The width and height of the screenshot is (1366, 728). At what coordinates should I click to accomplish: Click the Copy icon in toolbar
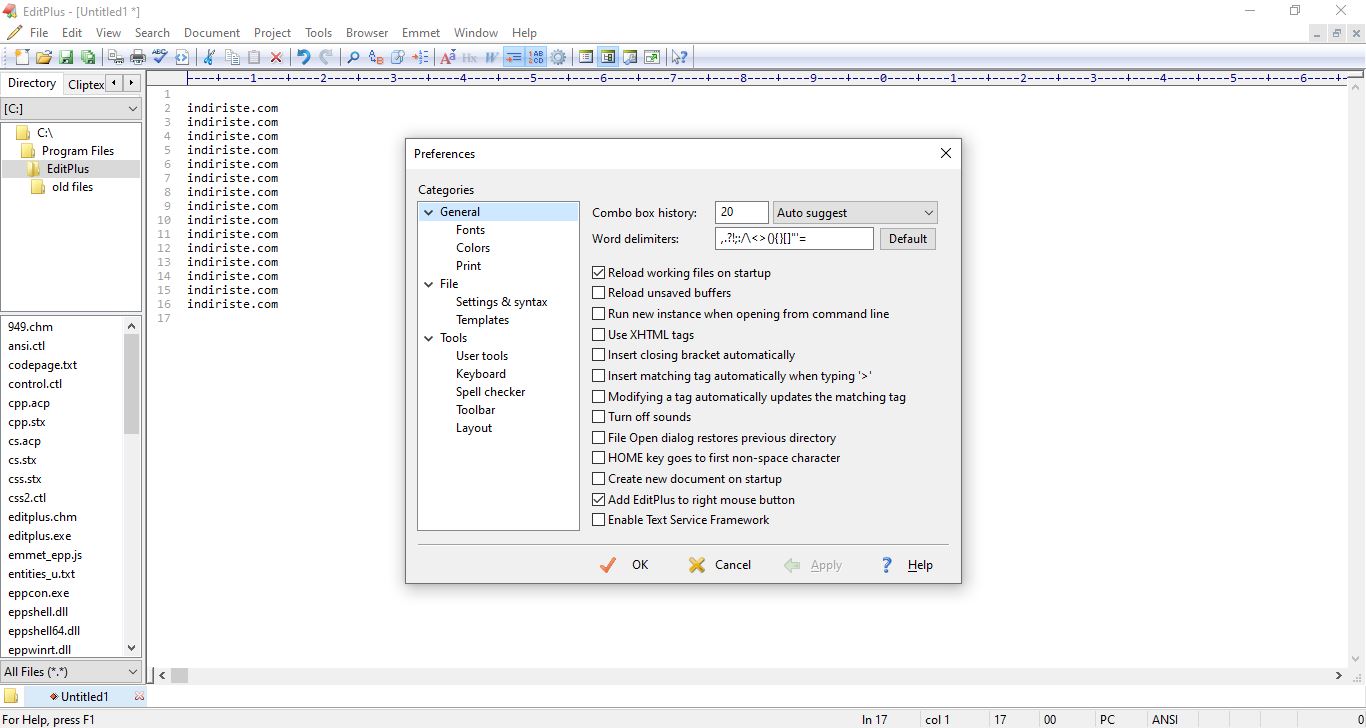233,57
